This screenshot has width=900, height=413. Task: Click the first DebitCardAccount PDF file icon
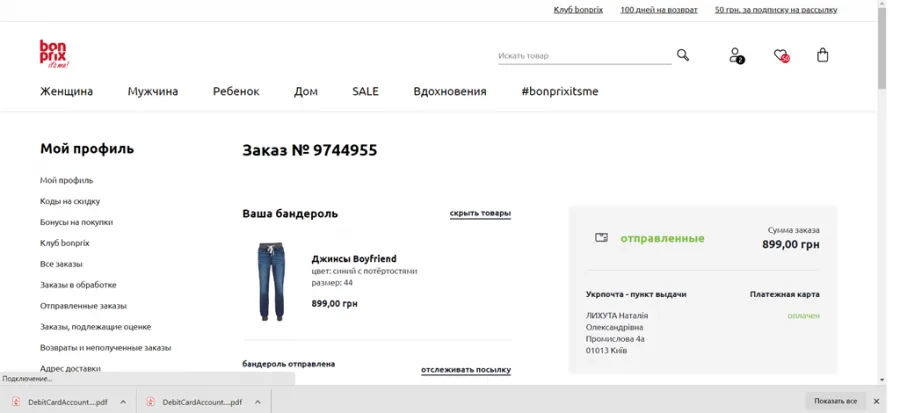pyautogui.click(x=16, y=402)
